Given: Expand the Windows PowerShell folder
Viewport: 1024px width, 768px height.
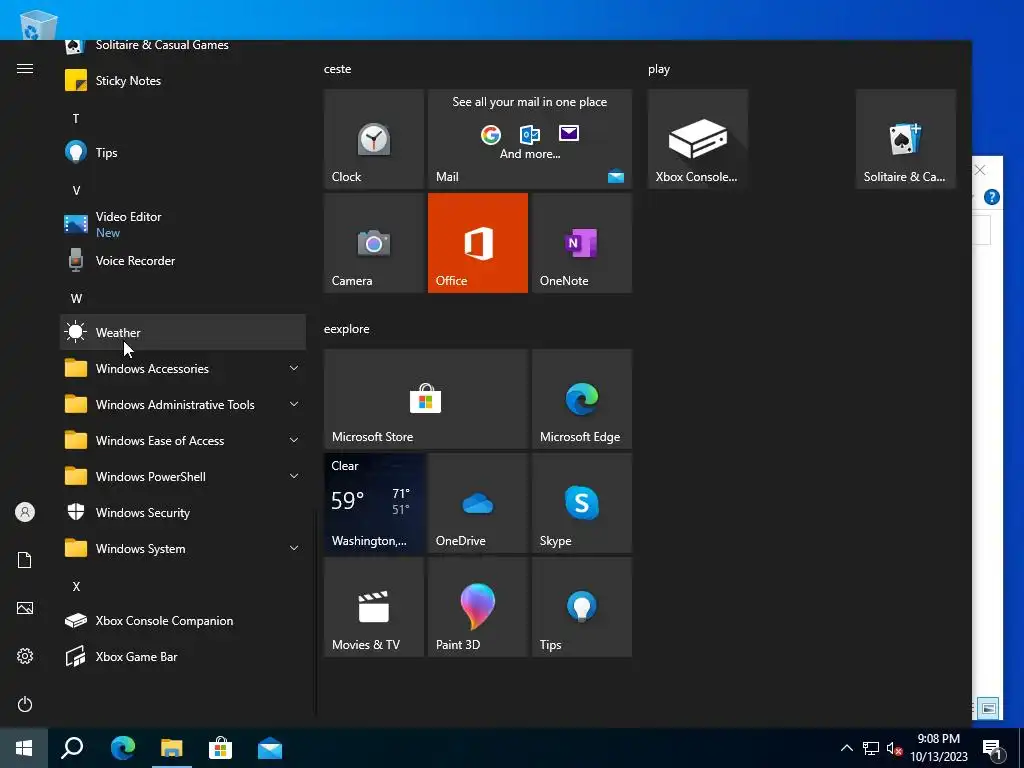Looking at the screenshot, I should (183, 477).
